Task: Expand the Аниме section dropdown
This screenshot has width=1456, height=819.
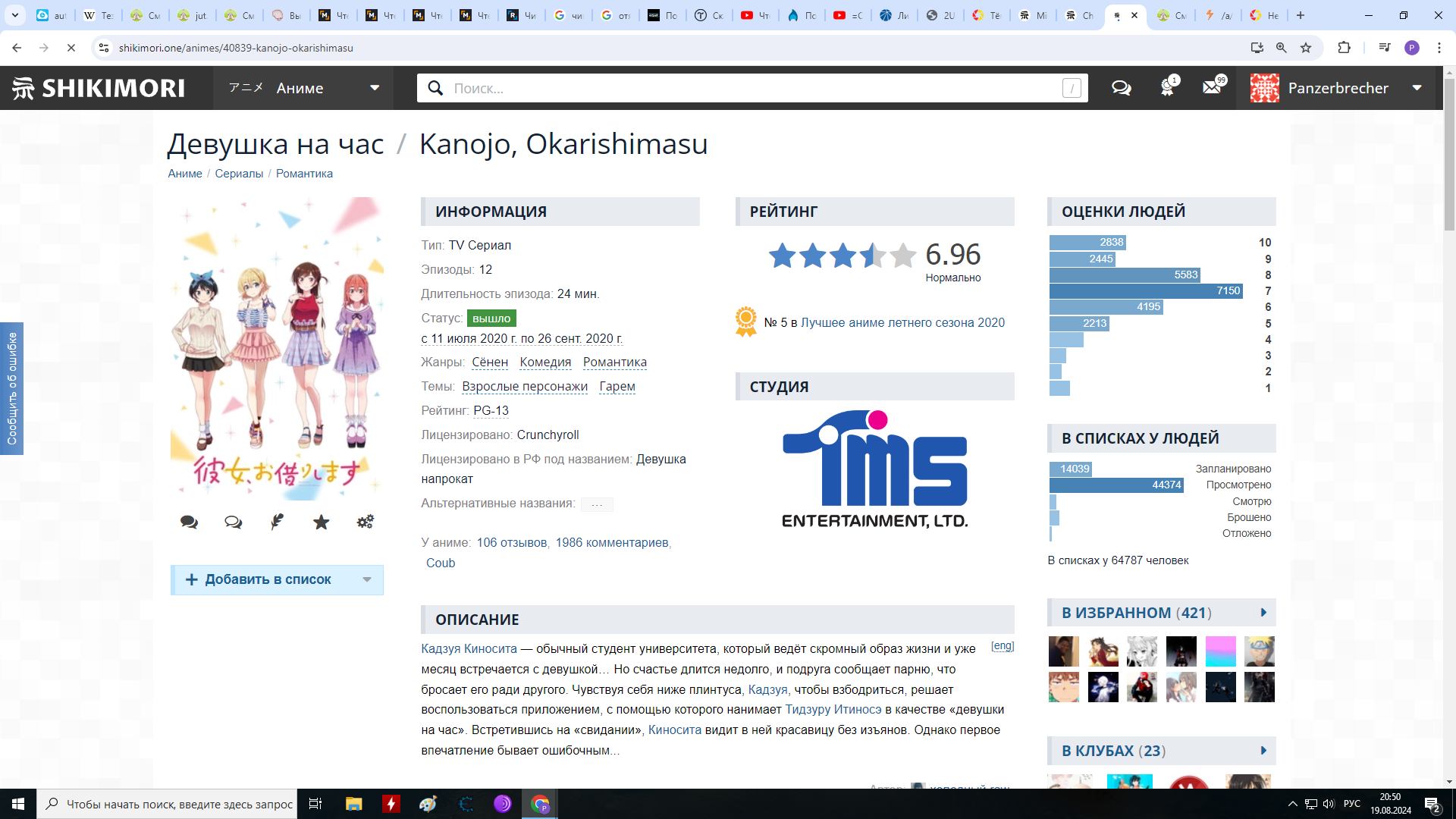Action: [375, 88]
